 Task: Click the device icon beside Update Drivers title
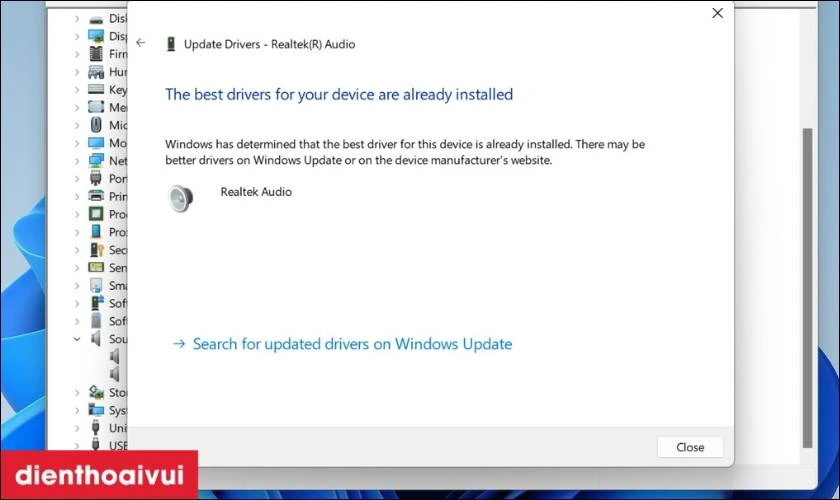pyautogui.click(x=171, y=44)
